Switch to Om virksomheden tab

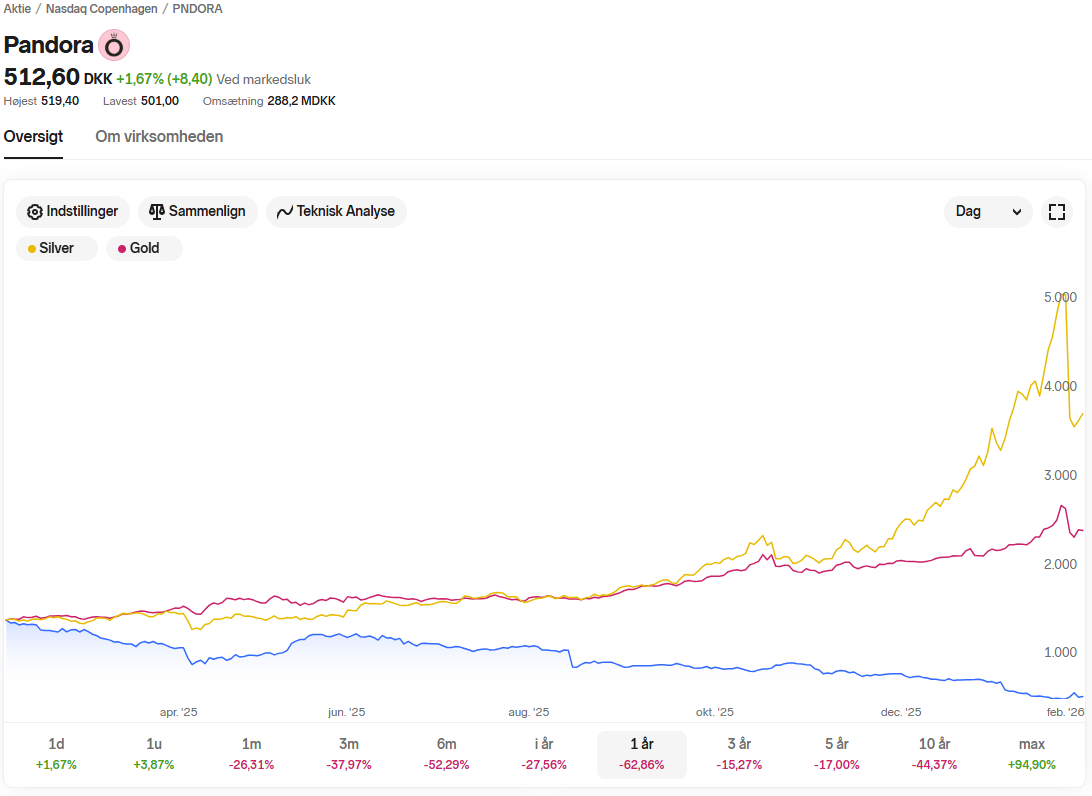coord(159,136)
